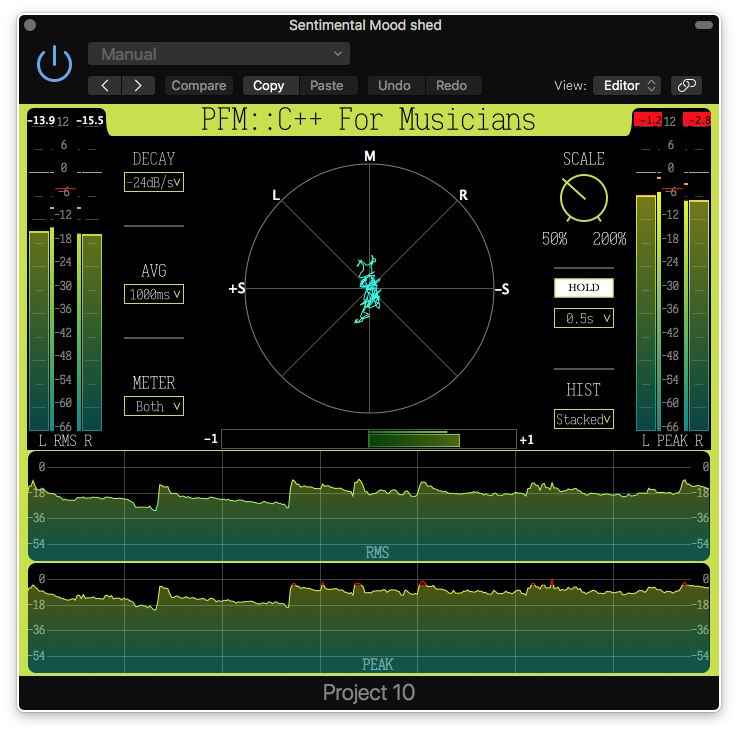Click the red -2.8 peak readout

[x=698, y=120]
